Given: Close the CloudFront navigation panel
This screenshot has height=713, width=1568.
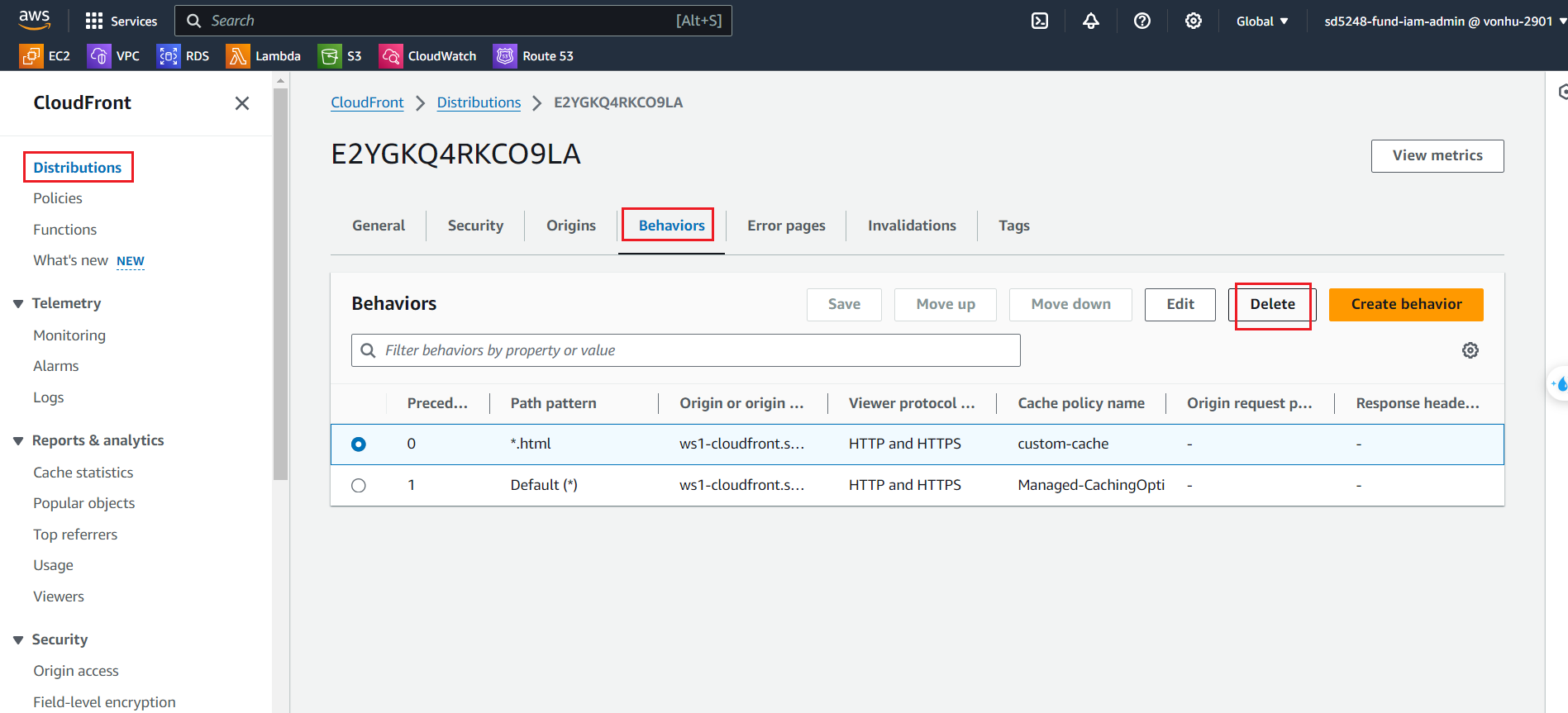Looking at the screenshot, I should [241, 103].
